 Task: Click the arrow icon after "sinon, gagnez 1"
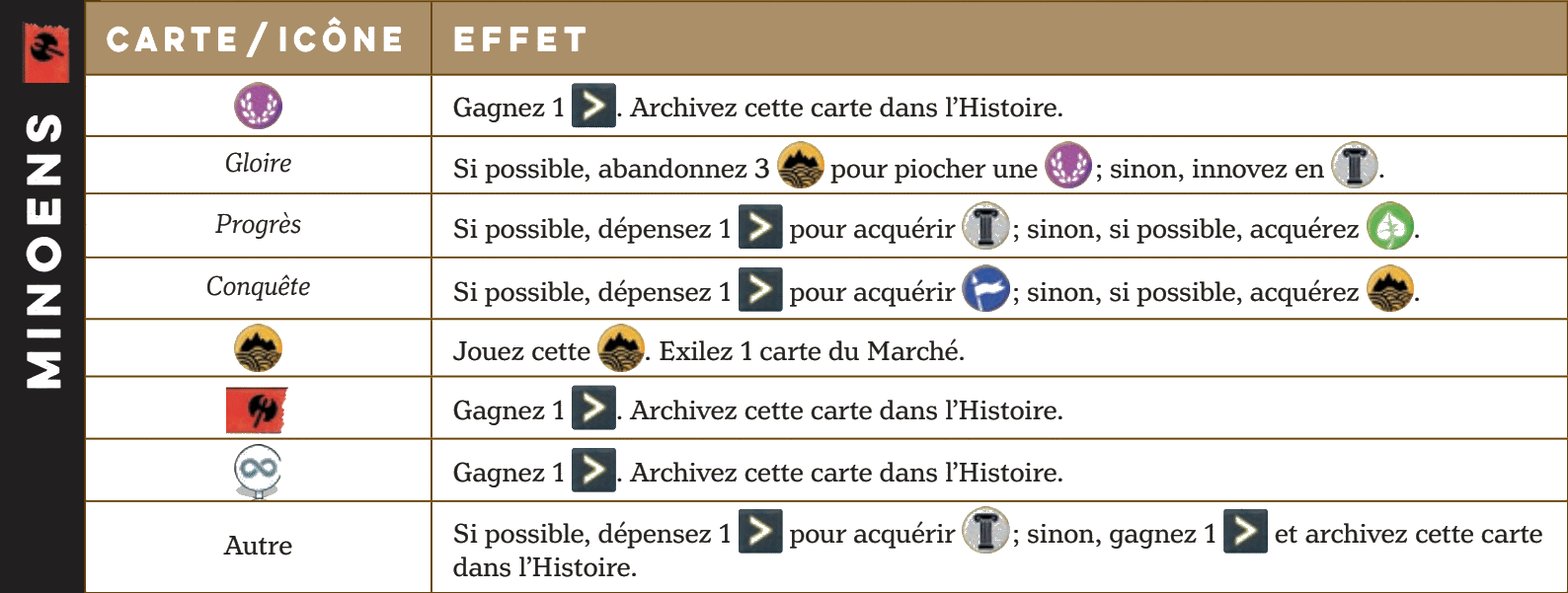1244,532
